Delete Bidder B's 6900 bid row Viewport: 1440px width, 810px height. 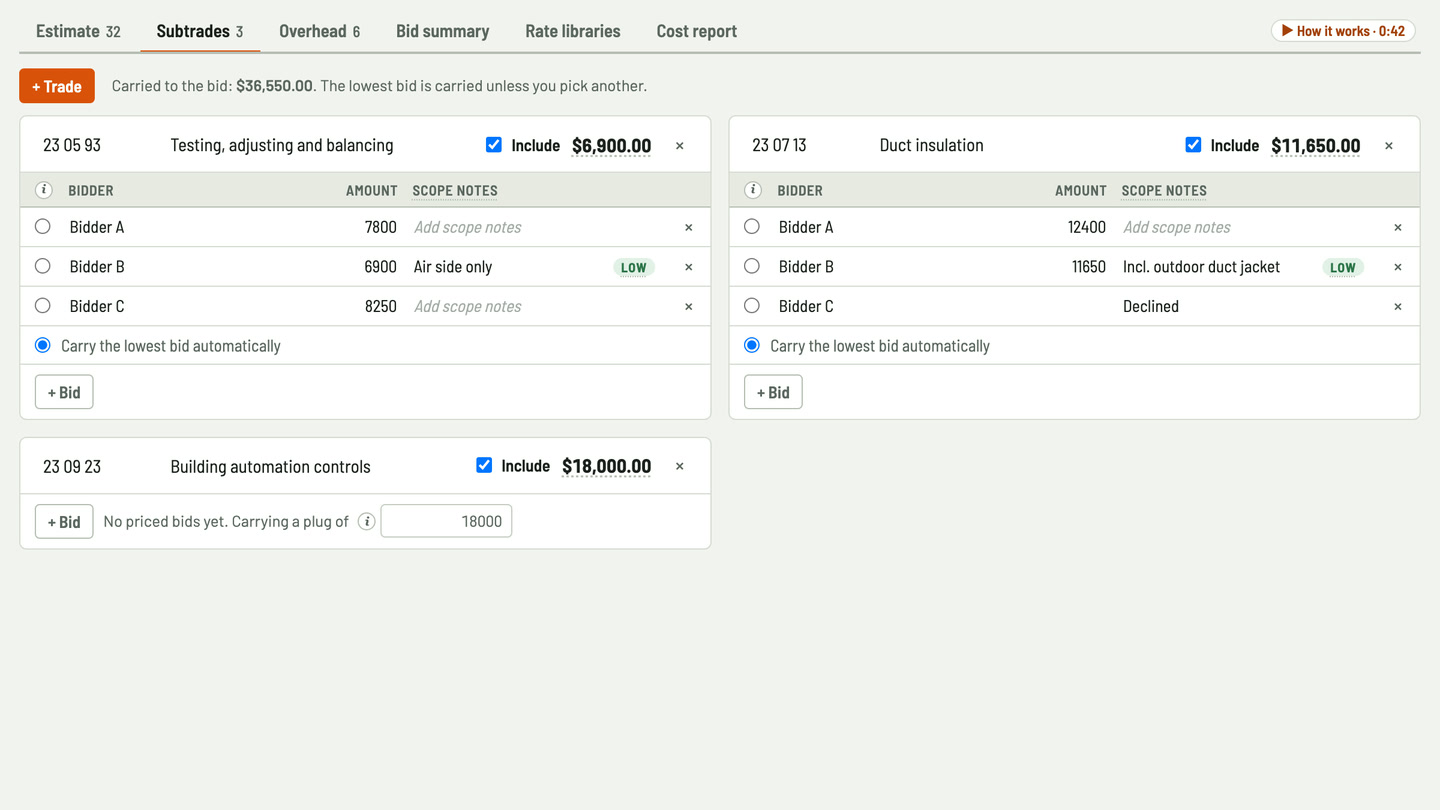[x=689, y=267]
